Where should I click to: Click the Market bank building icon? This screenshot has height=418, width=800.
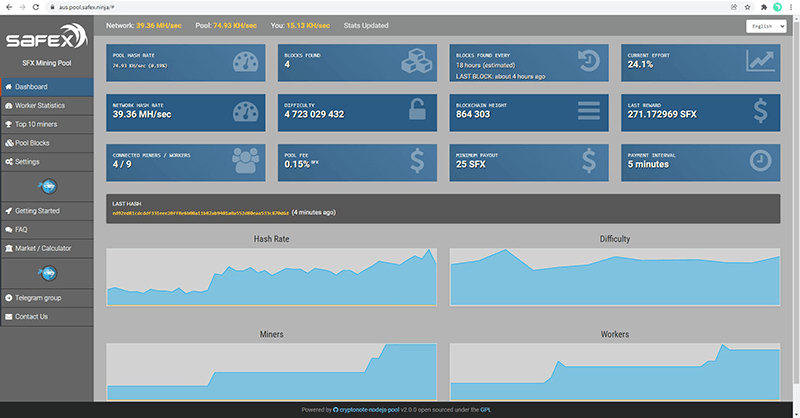click(9, 248)
